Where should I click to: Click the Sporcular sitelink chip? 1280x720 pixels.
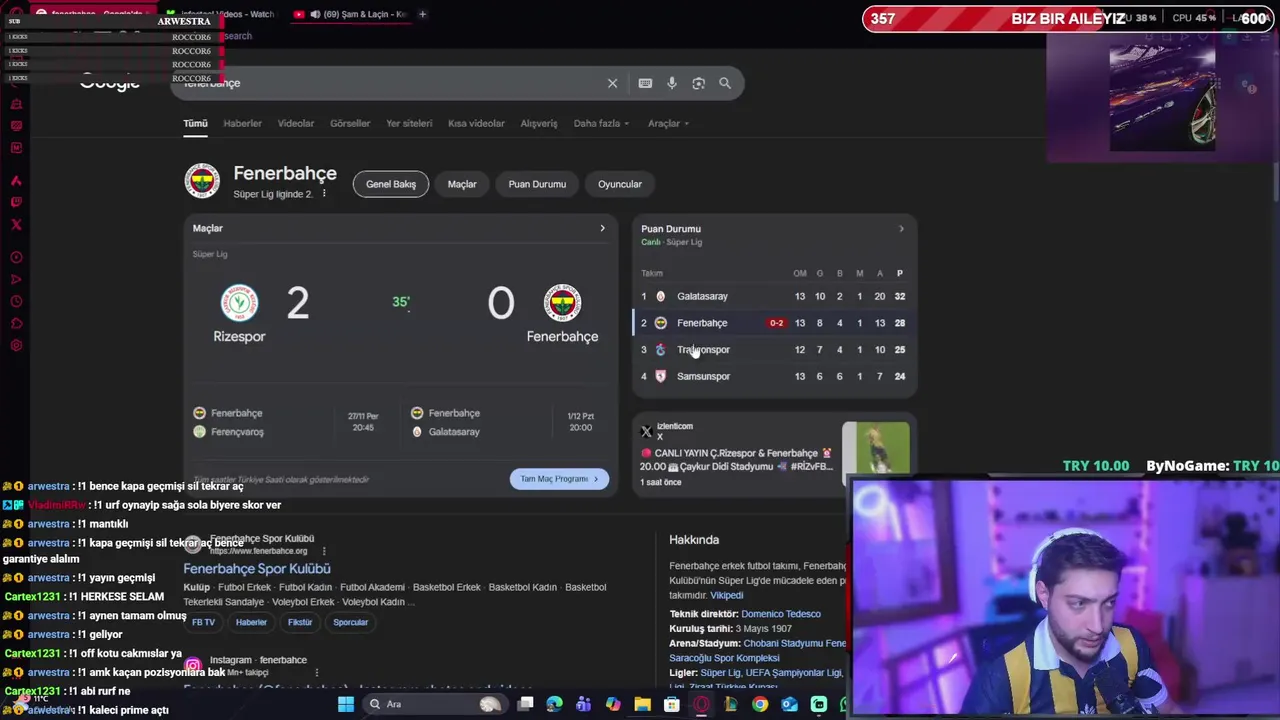[x=350, y=622]
